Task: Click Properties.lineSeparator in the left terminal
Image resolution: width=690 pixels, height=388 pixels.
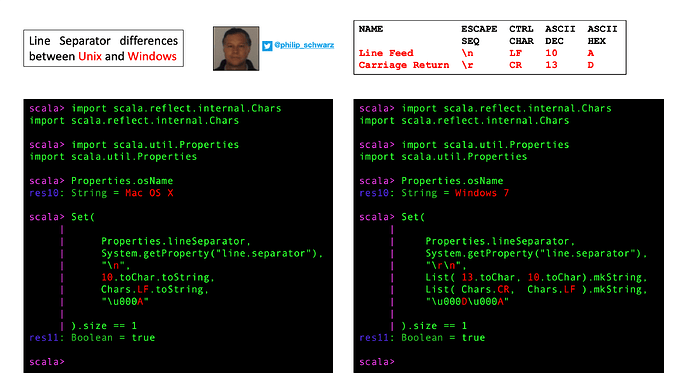Action: point(176,241)
